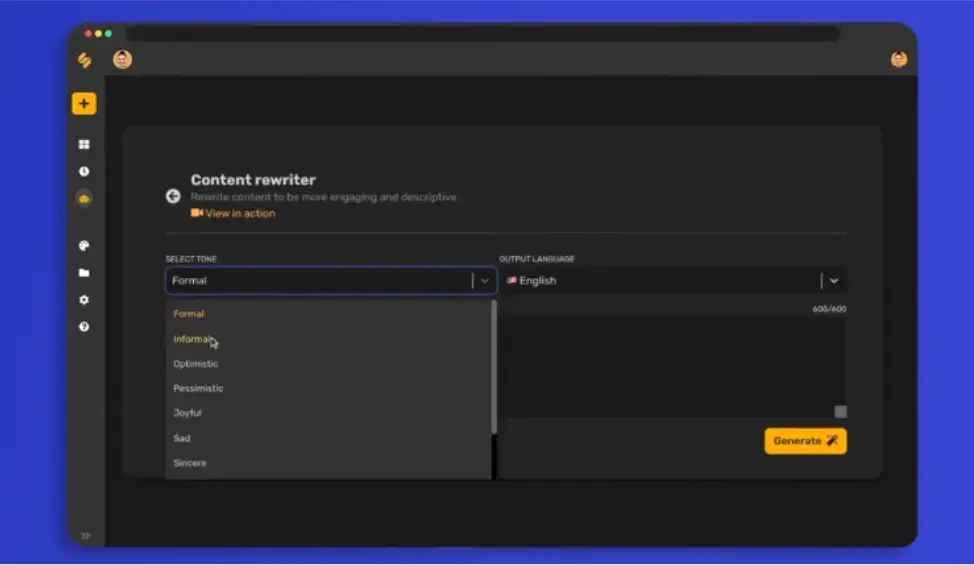Choose Informal tone option
Screen dimensions: 974x565
point(329,339)
